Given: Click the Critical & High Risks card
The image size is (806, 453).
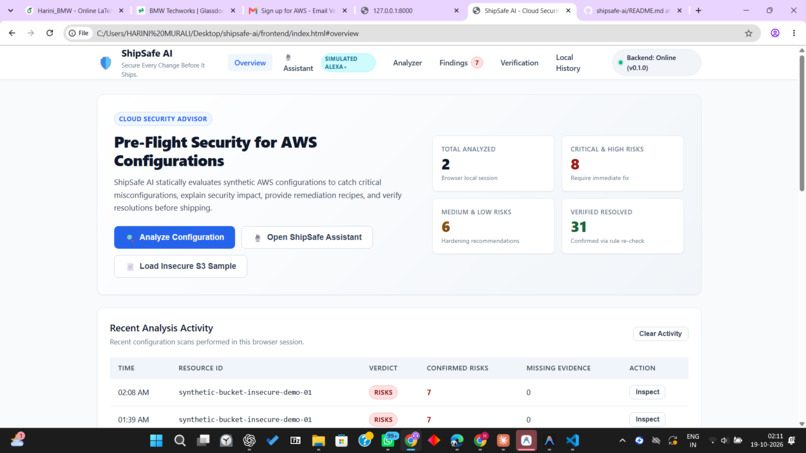Looking at the screenshot, I should pos(622,164).
